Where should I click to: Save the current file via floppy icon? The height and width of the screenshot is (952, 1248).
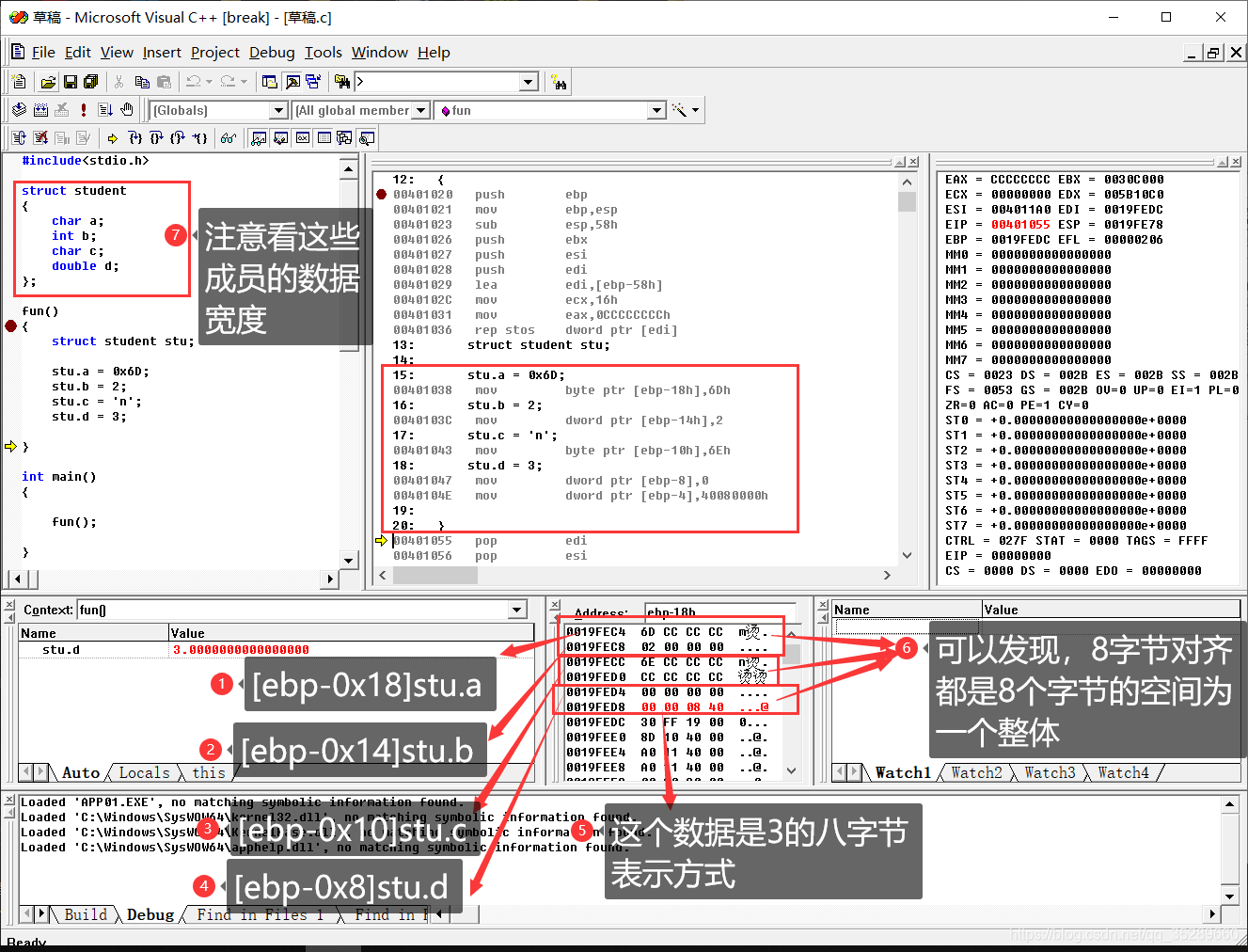coord(70,82)
